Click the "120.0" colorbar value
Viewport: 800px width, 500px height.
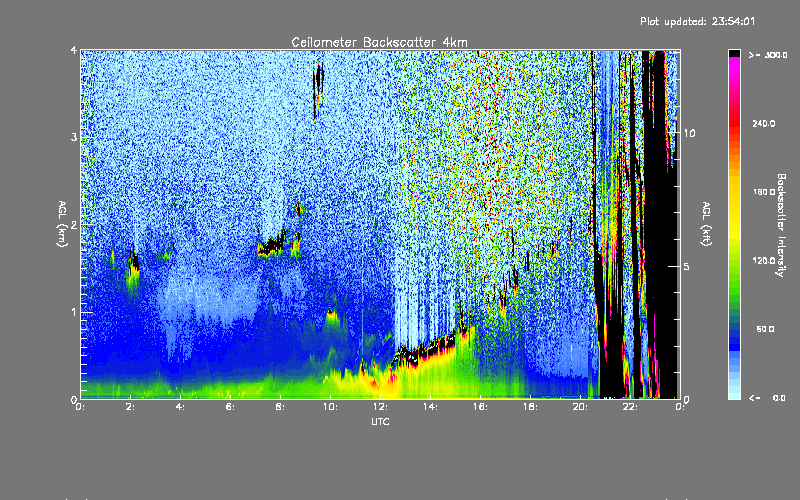[764, 261]
